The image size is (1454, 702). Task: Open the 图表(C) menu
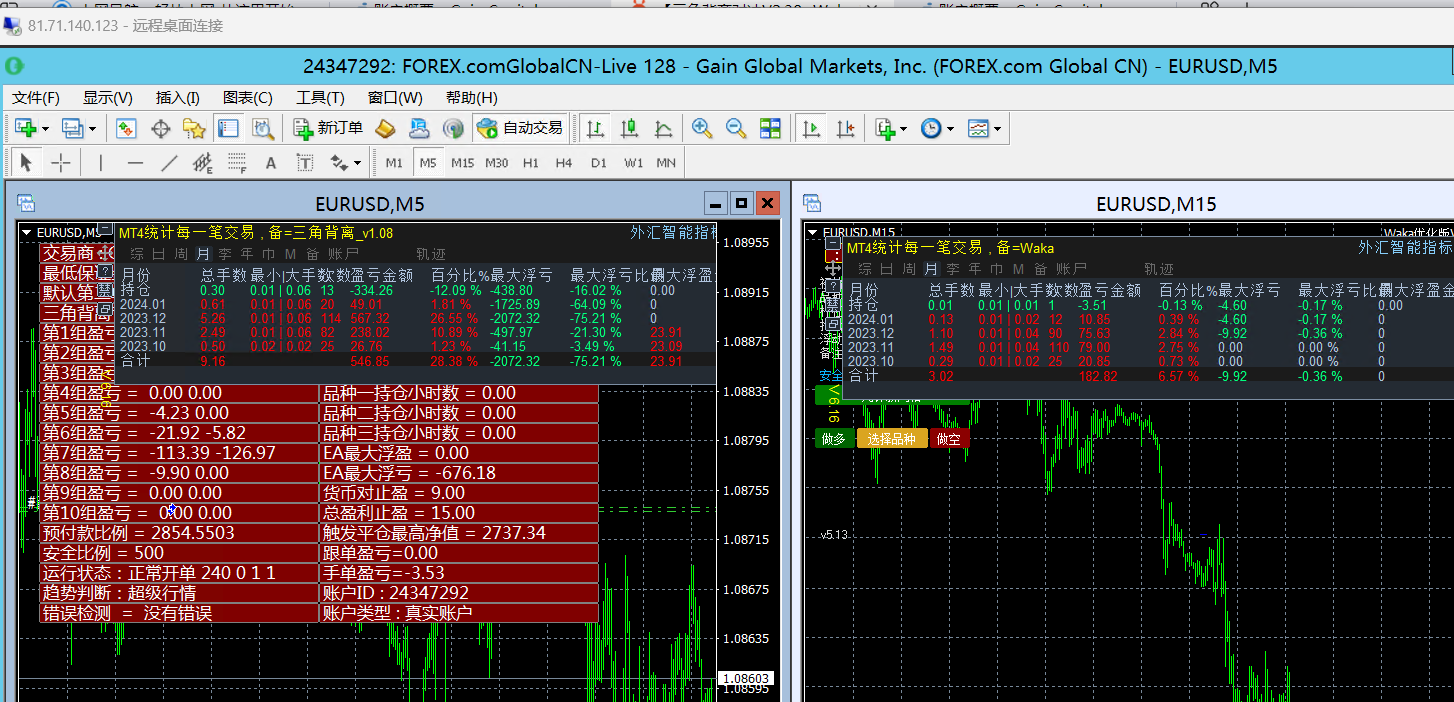click(x=247, y=97)
